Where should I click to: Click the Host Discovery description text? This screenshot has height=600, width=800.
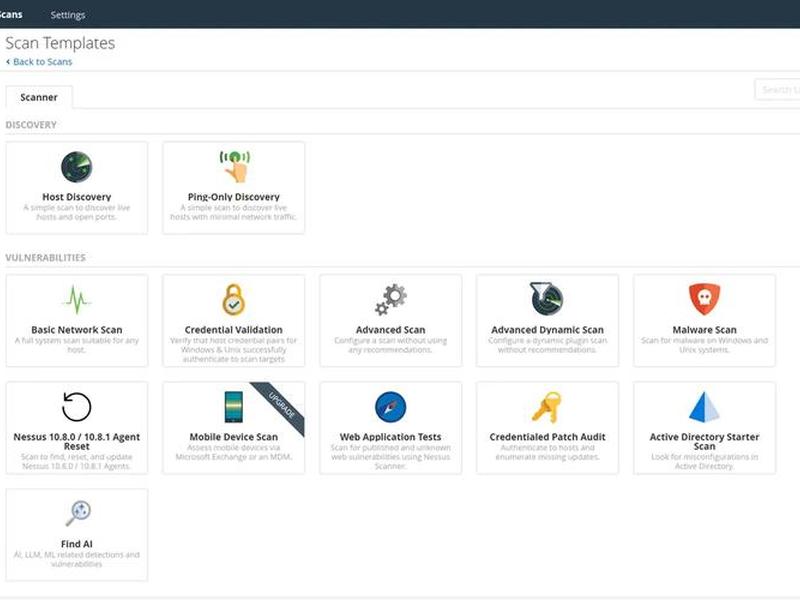tap(77, 212)
